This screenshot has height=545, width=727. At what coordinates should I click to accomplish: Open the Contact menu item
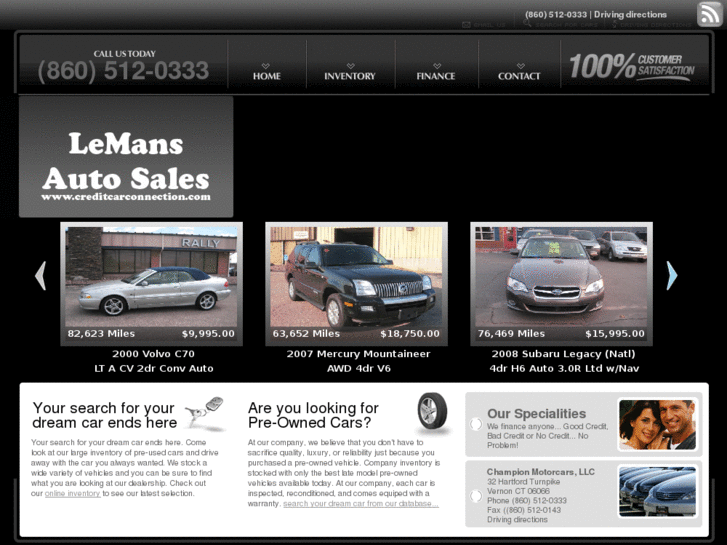coord(519,76)
